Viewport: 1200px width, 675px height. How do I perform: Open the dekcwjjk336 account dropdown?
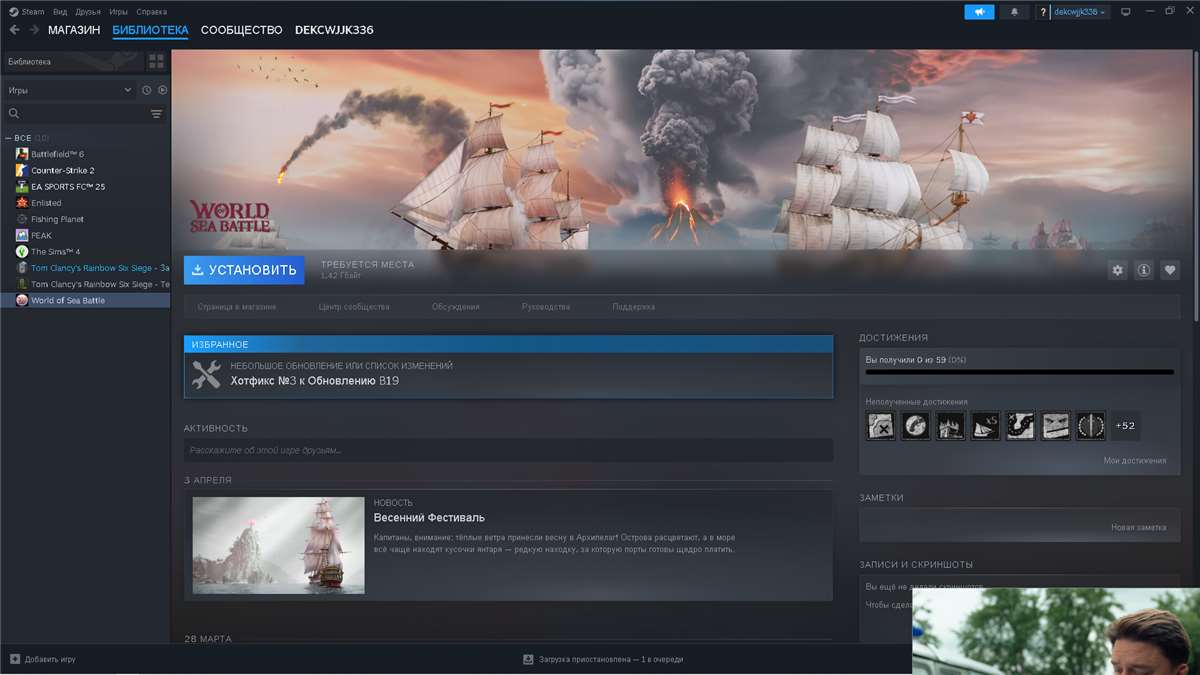click(1080, 12)
